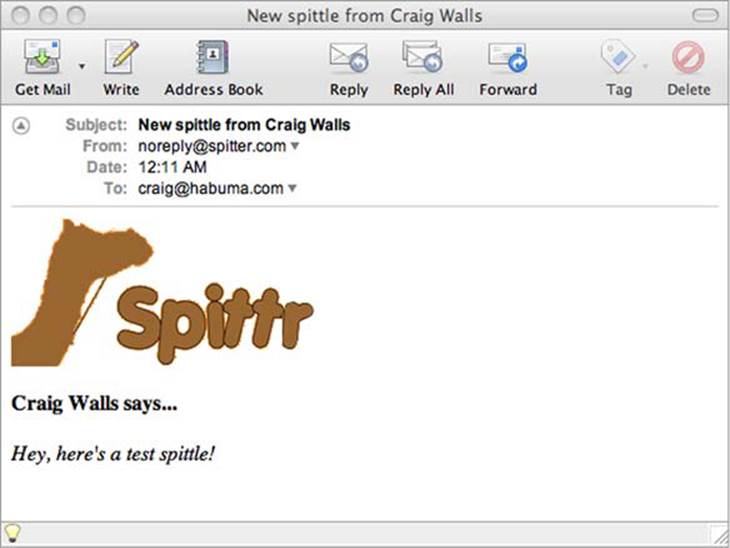Click the Spittr logo image
Screen dimensions: 730x548
point(162,292)
